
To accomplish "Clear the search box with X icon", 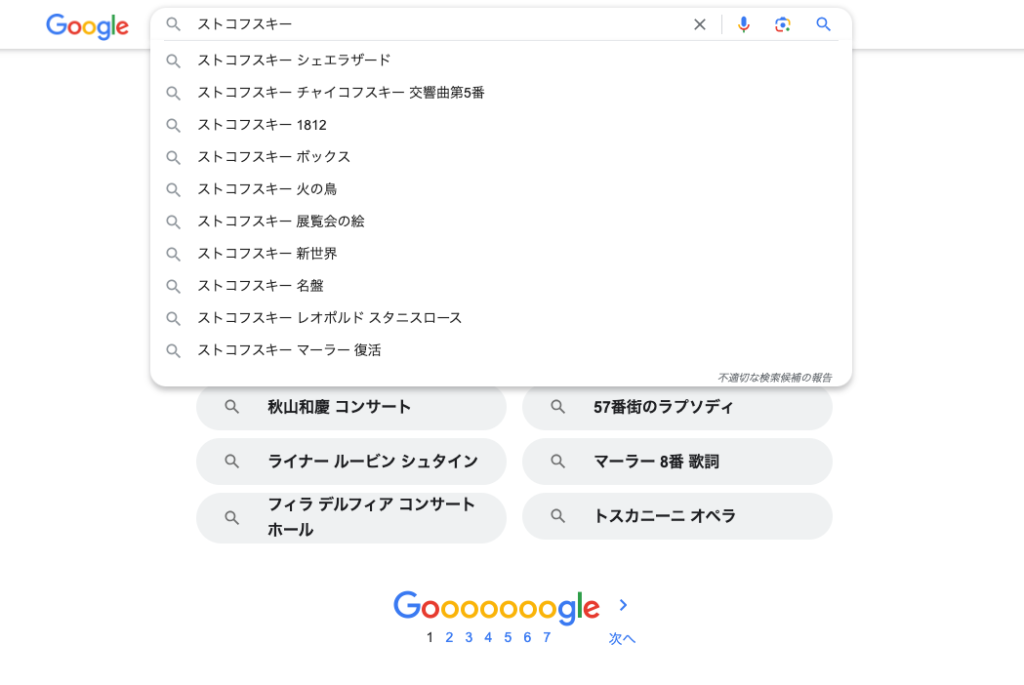I will [700, 25].
